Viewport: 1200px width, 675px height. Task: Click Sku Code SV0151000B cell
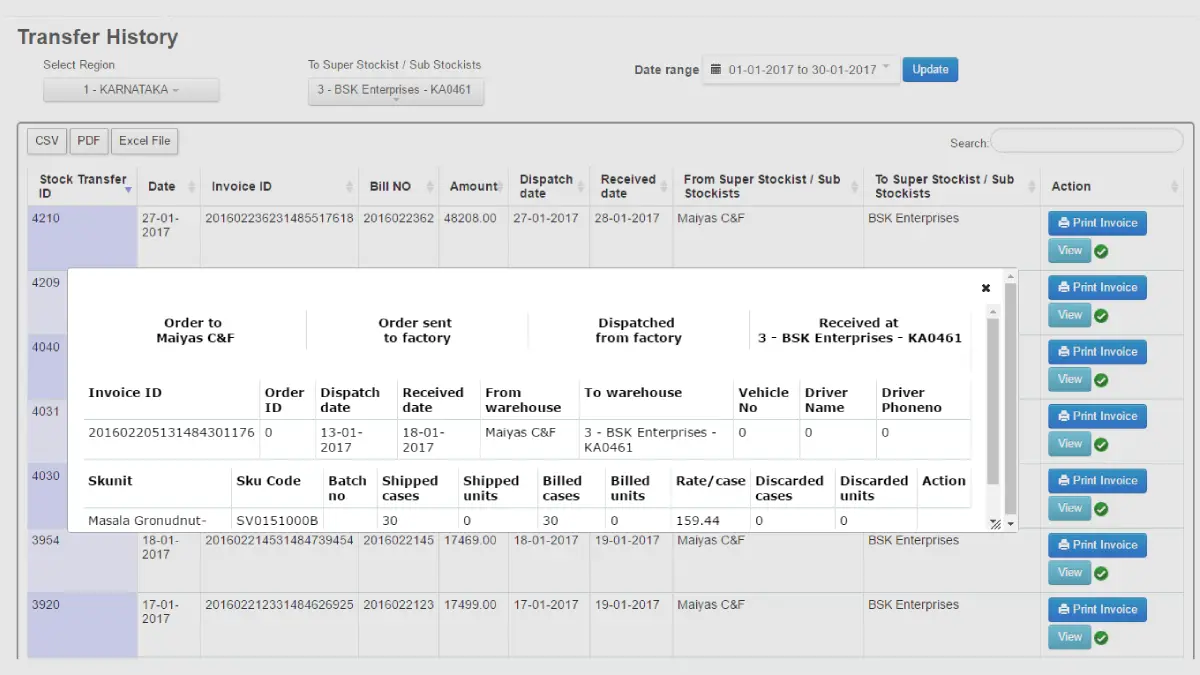coord(277,521)
